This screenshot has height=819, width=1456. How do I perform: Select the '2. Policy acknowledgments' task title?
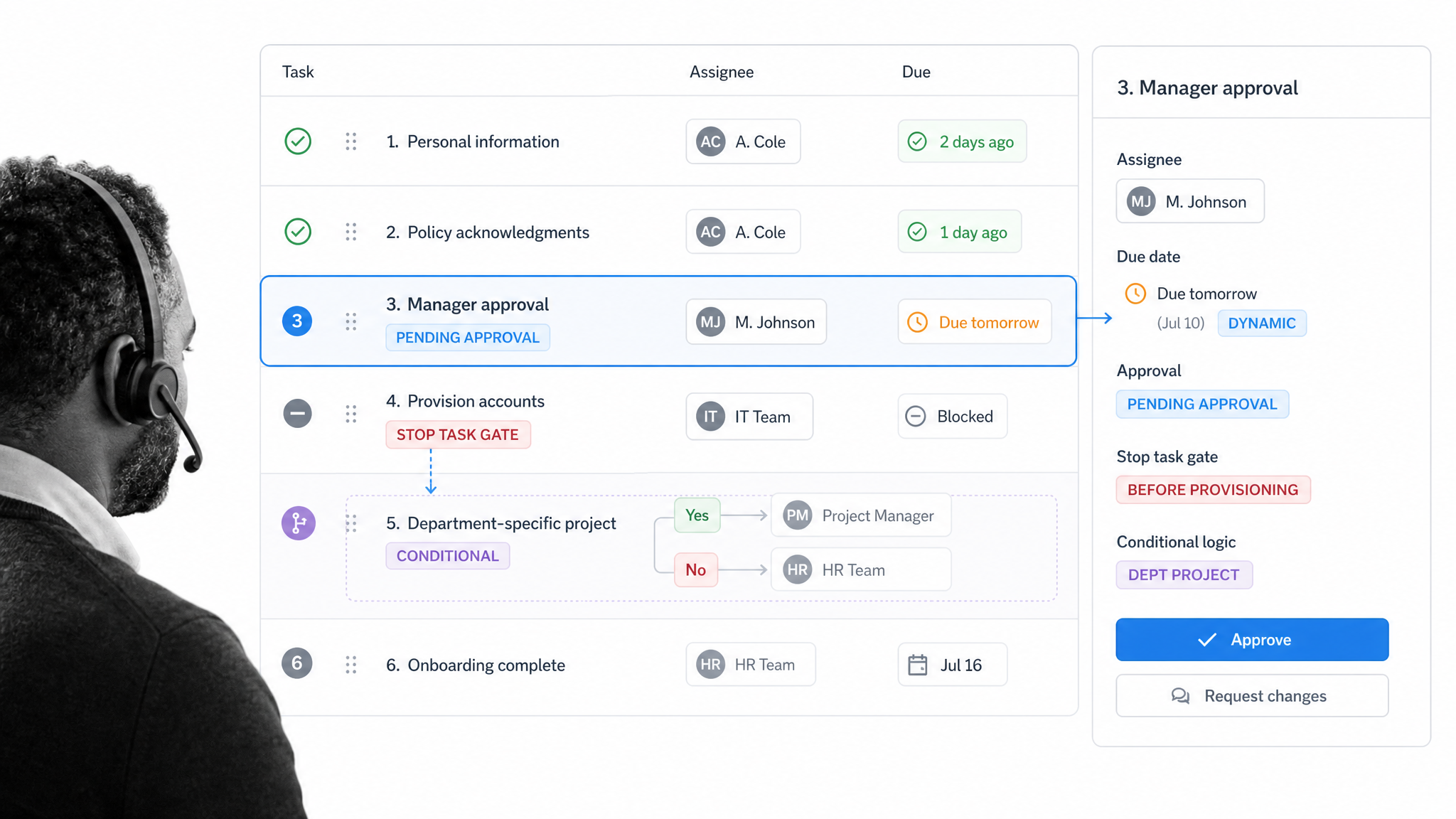[488, 232]
